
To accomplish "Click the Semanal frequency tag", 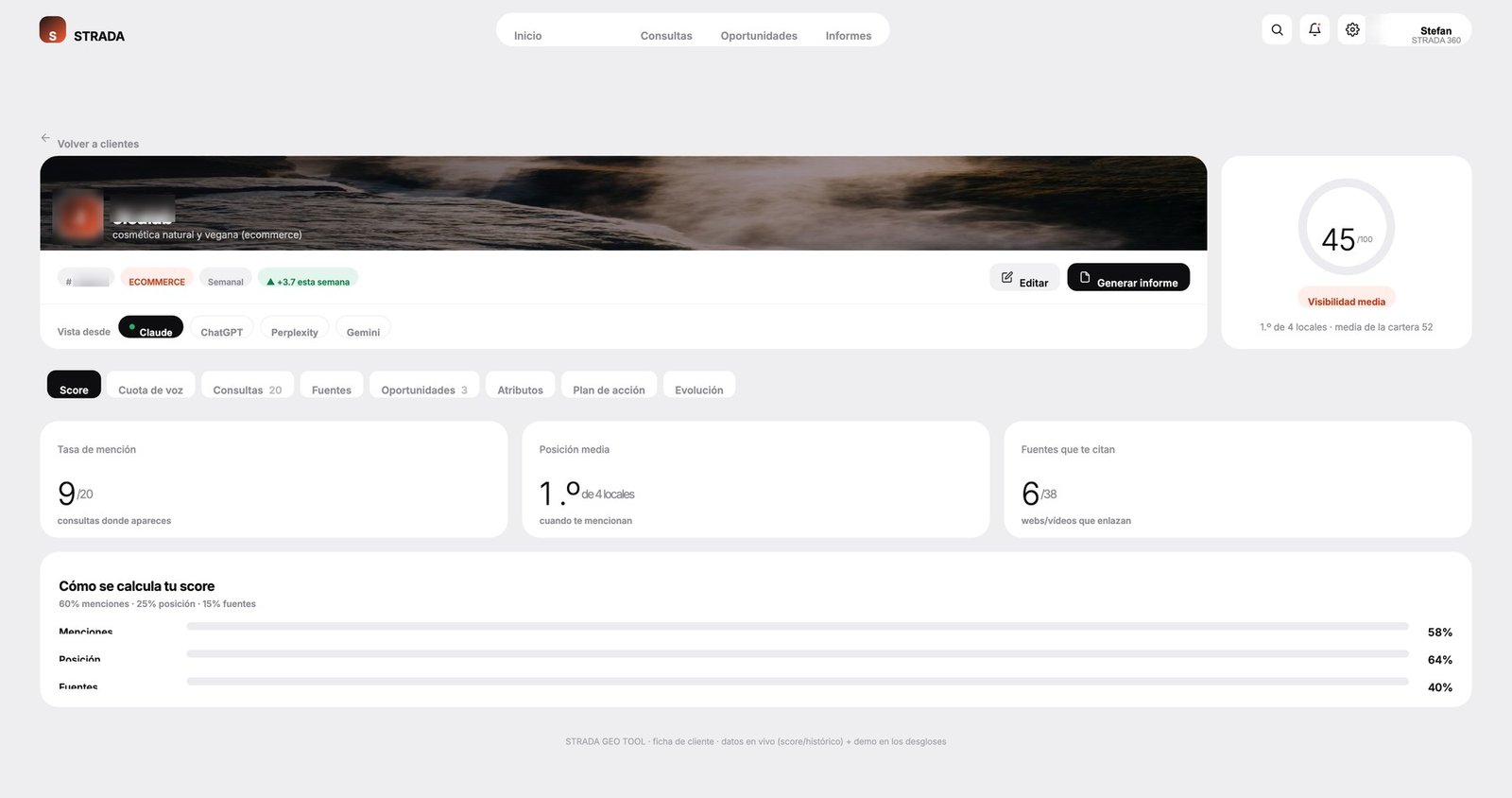I will pyautogui.click(x=226, y=279).
